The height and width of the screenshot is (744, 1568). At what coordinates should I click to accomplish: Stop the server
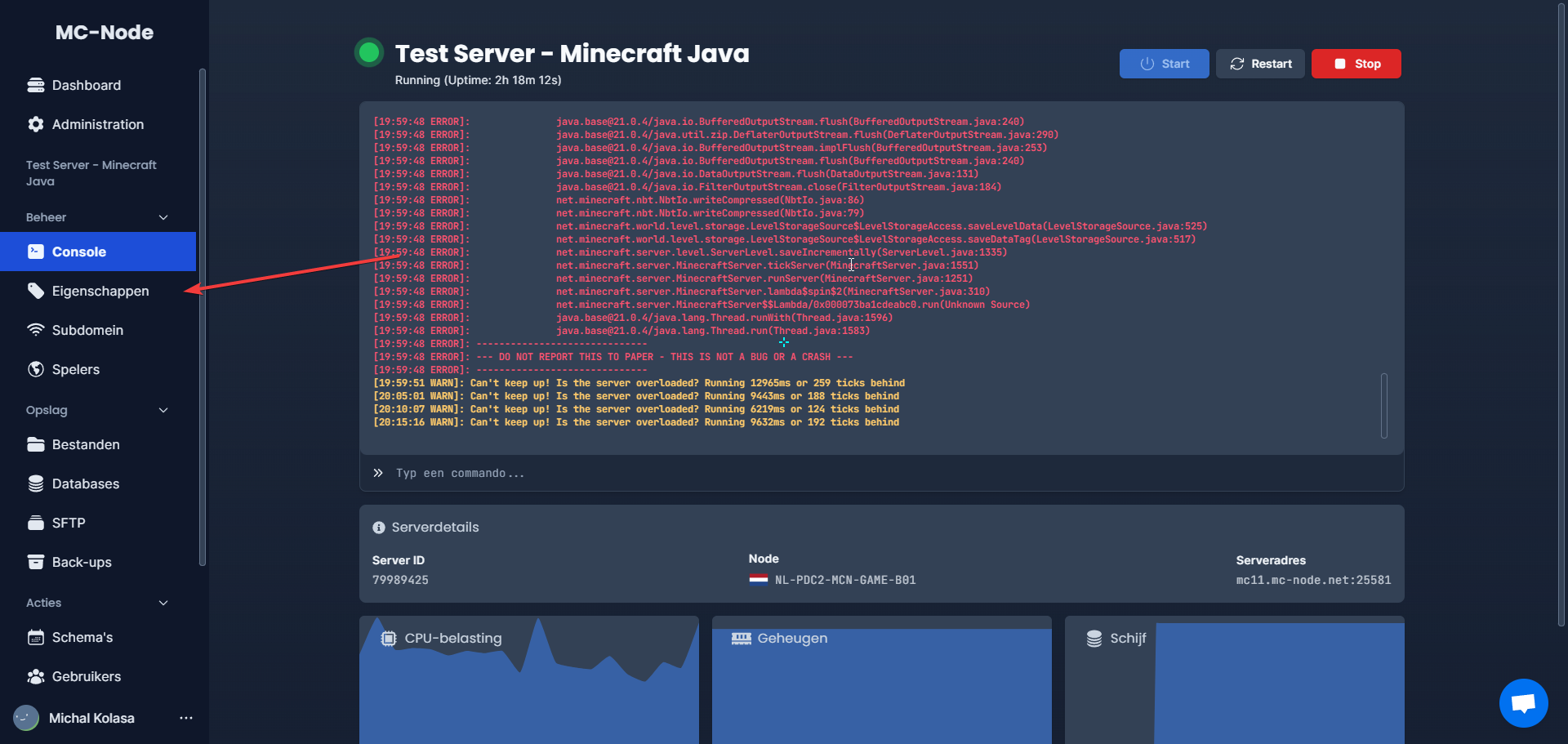click(x=1356, y=64)
